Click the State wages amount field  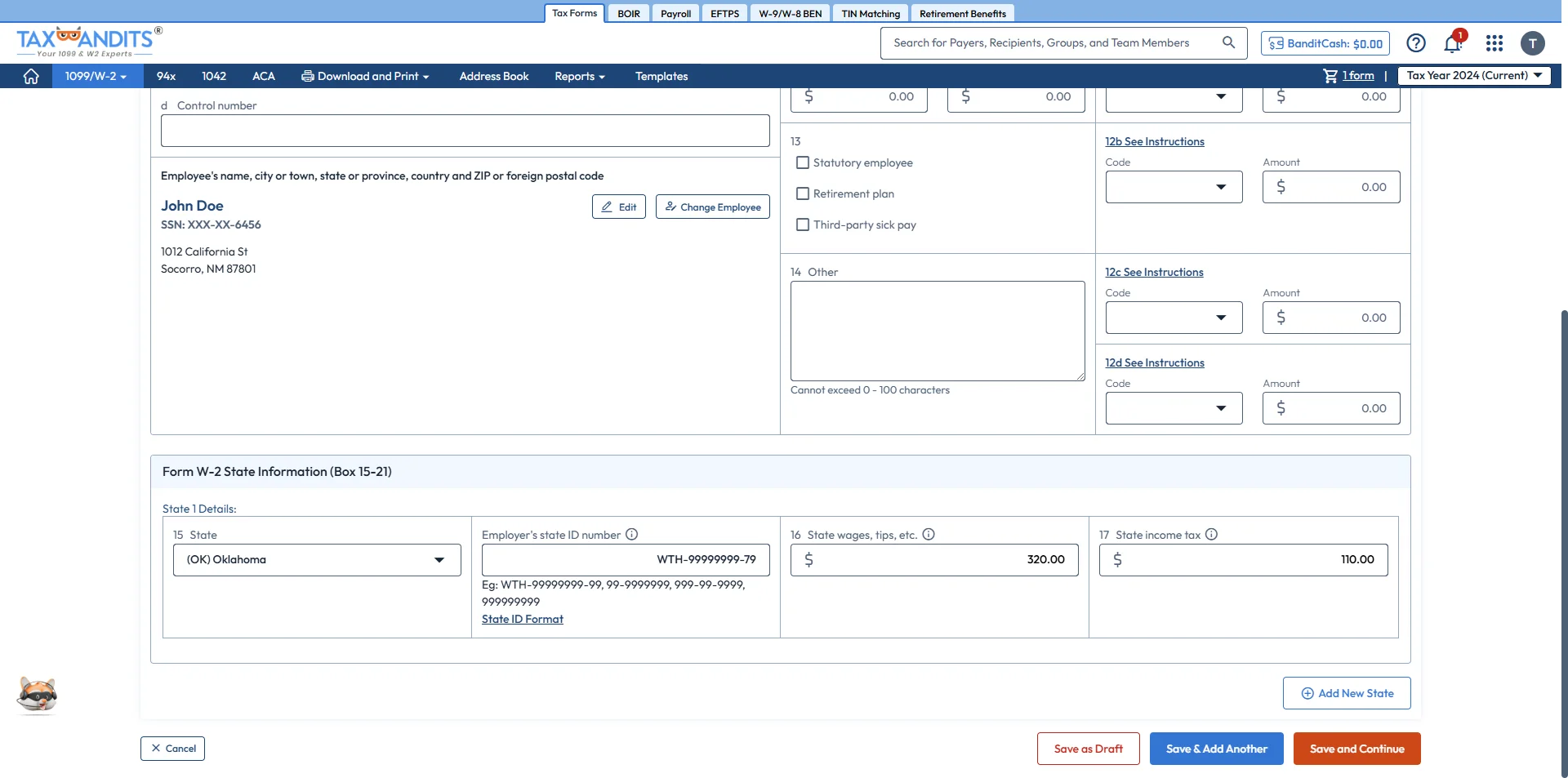tap(934, 560)
